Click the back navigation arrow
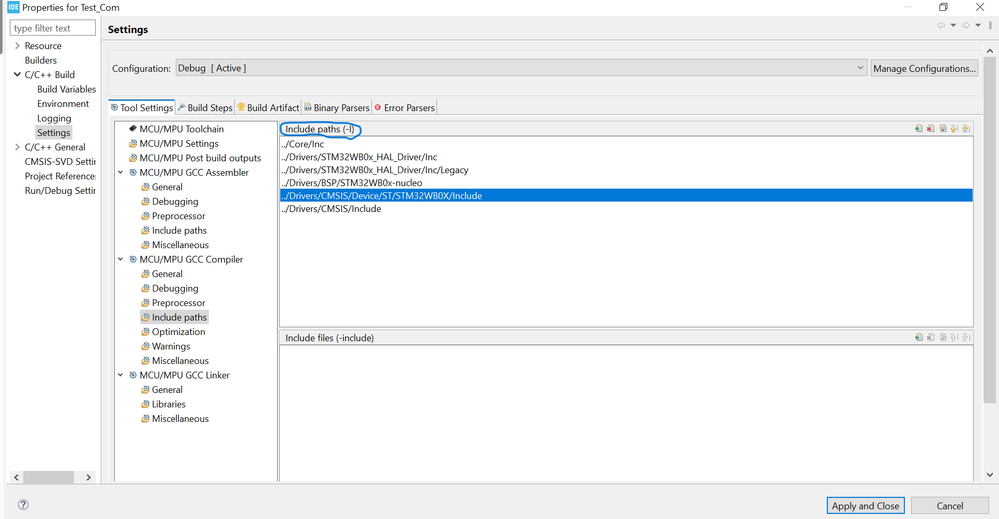999x519 pixels. (x=941, y=27)
